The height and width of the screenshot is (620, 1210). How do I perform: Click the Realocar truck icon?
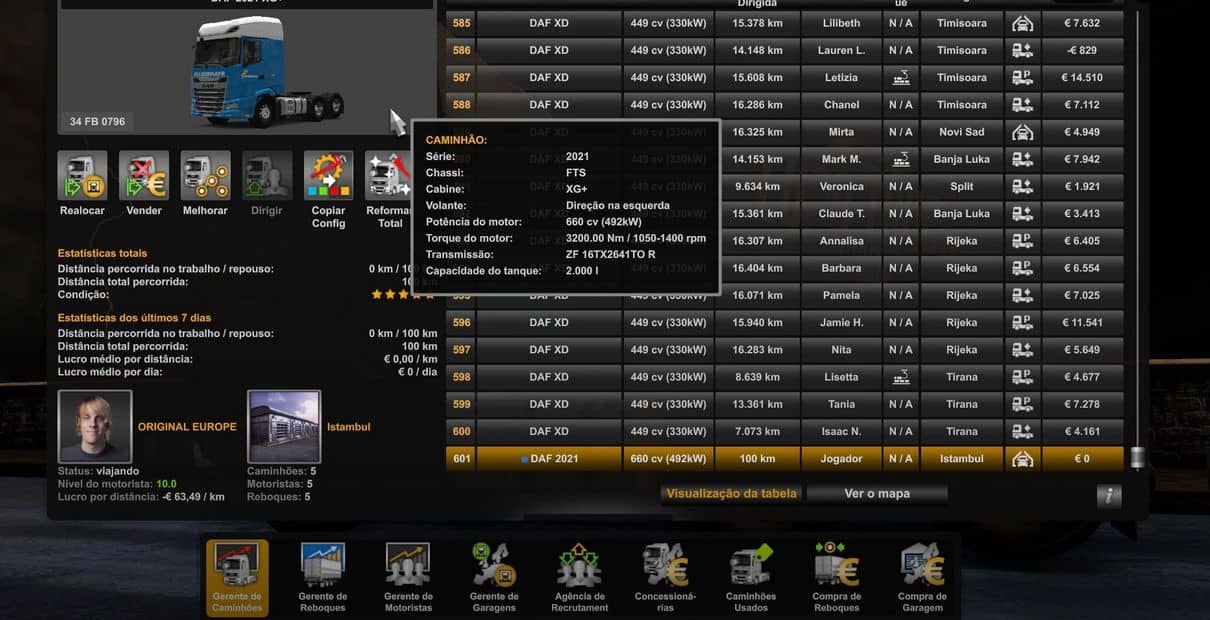point(82,176)
